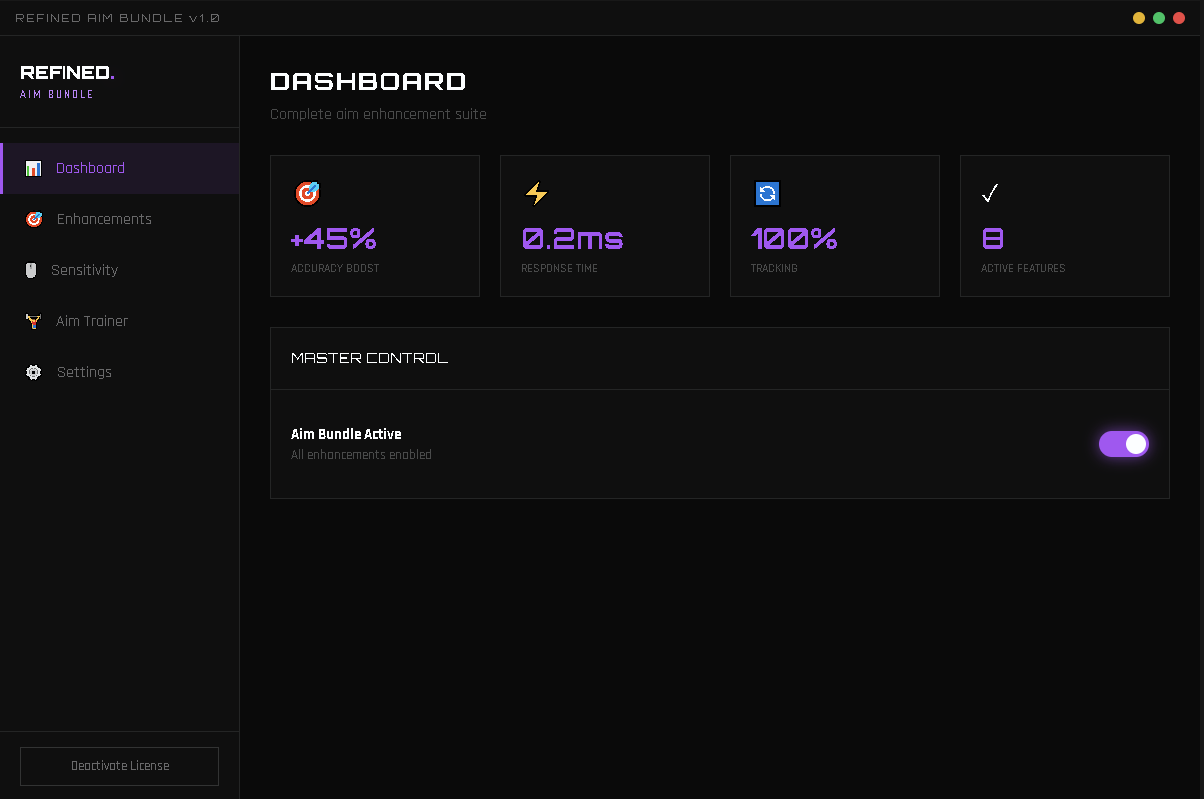Select the 0.2ms Response Time value
The width and height of the screenshot is (1204, 799).
(572, 239)
